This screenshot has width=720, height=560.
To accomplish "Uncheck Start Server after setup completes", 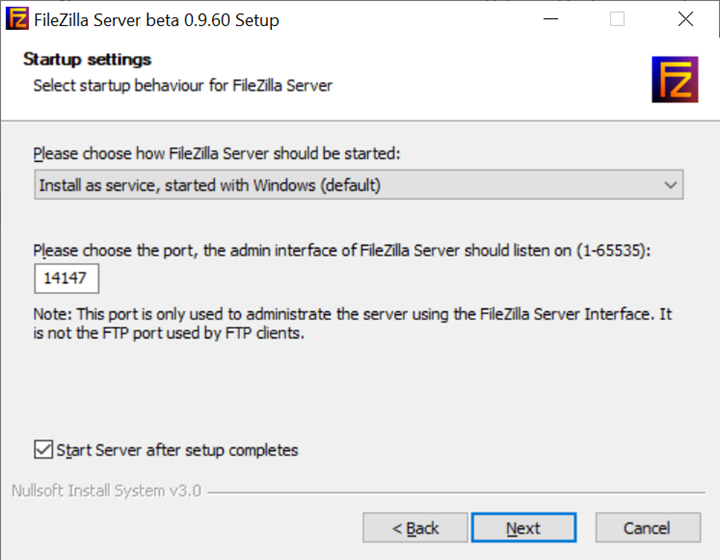I will [43, 449].
